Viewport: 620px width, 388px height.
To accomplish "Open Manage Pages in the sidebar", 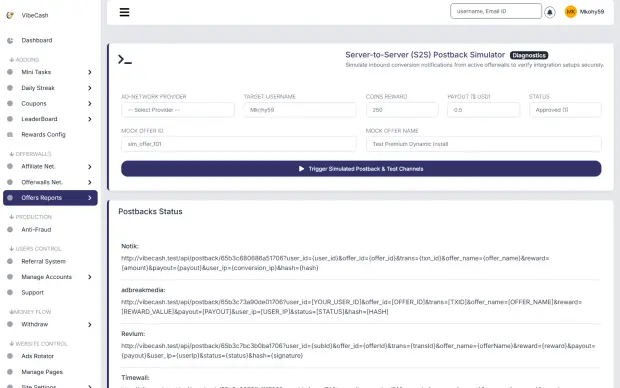I will pyautogui.click(x=42, y=372).
